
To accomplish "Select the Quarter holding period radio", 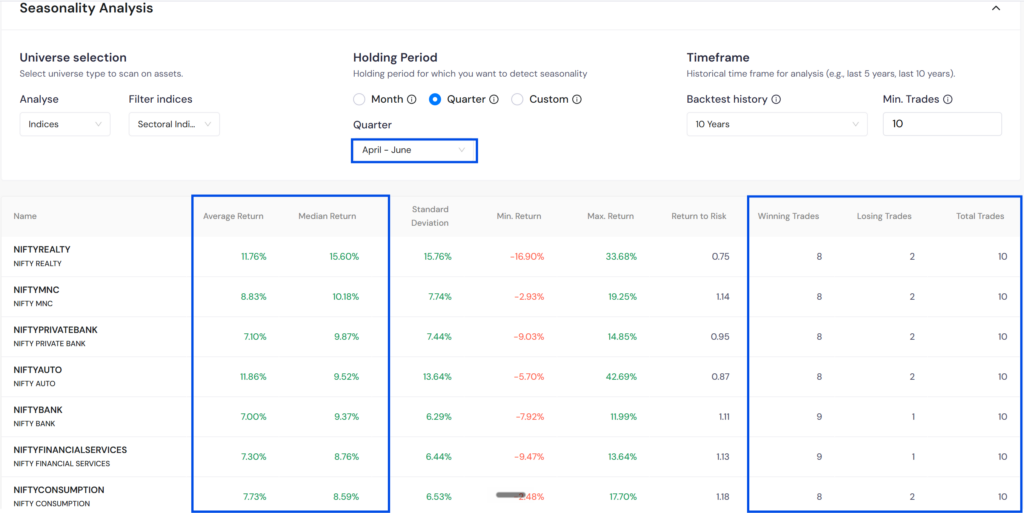I will tap(434, 100).
